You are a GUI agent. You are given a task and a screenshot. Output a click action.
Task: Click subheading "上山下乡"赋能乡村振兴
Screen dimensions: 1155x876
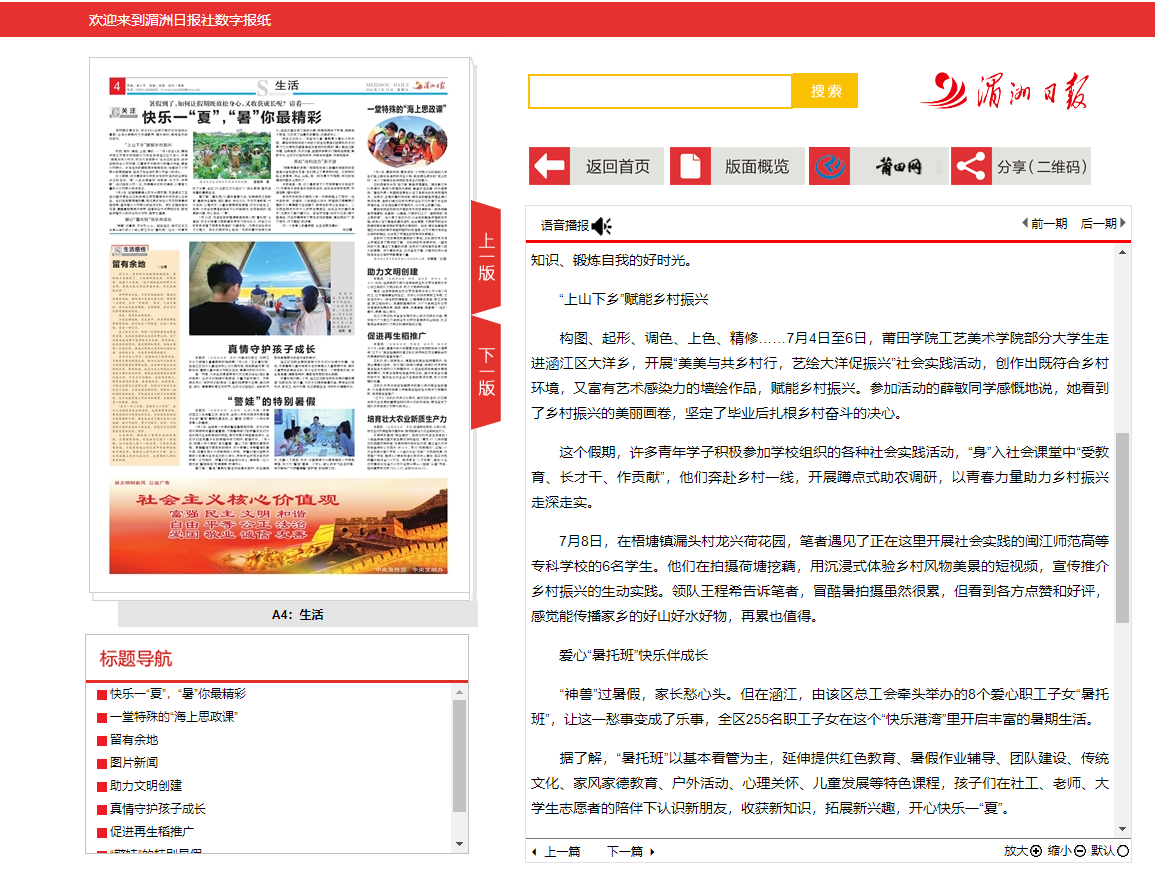coord(633,299)
